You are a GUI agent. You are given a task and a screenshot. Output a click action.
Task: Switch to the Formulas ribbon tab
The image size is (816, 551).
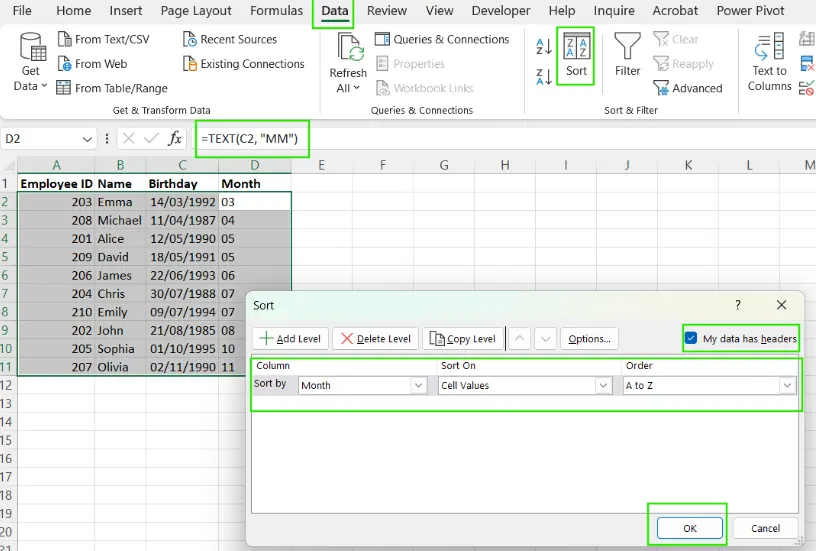click(276, 11)
